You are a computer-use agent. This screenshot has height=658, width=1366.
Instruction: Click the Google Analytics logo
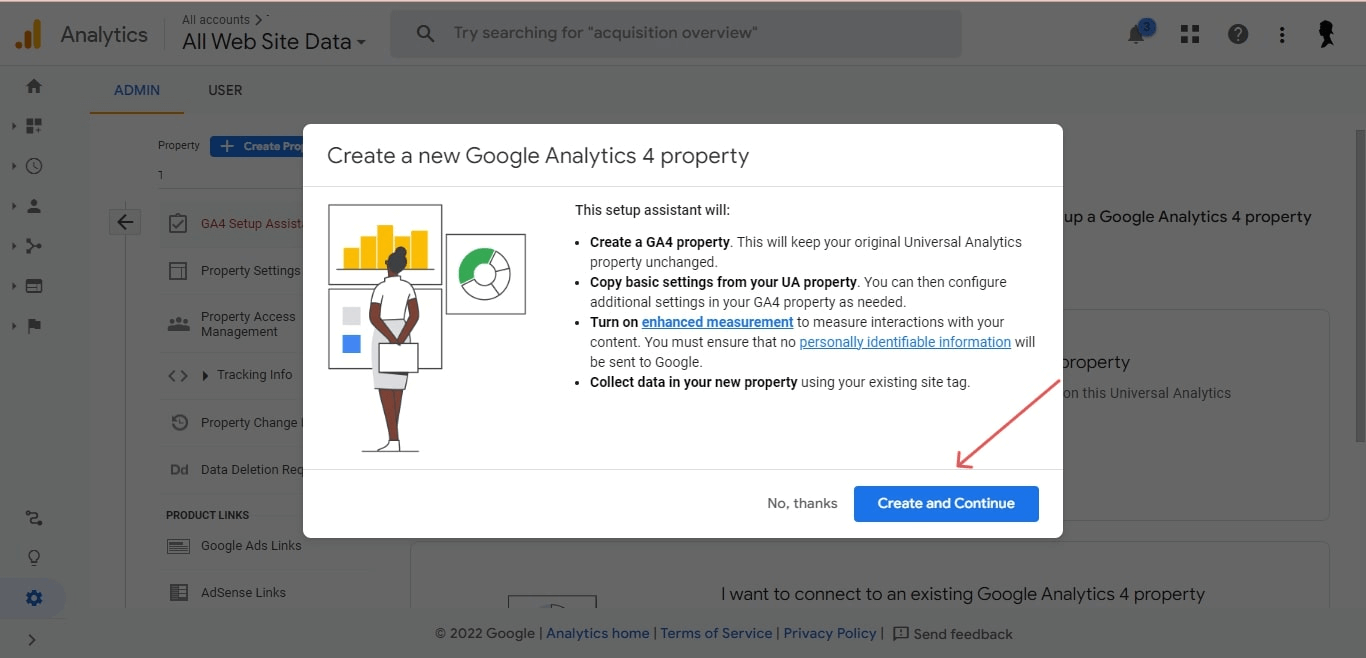28,35
